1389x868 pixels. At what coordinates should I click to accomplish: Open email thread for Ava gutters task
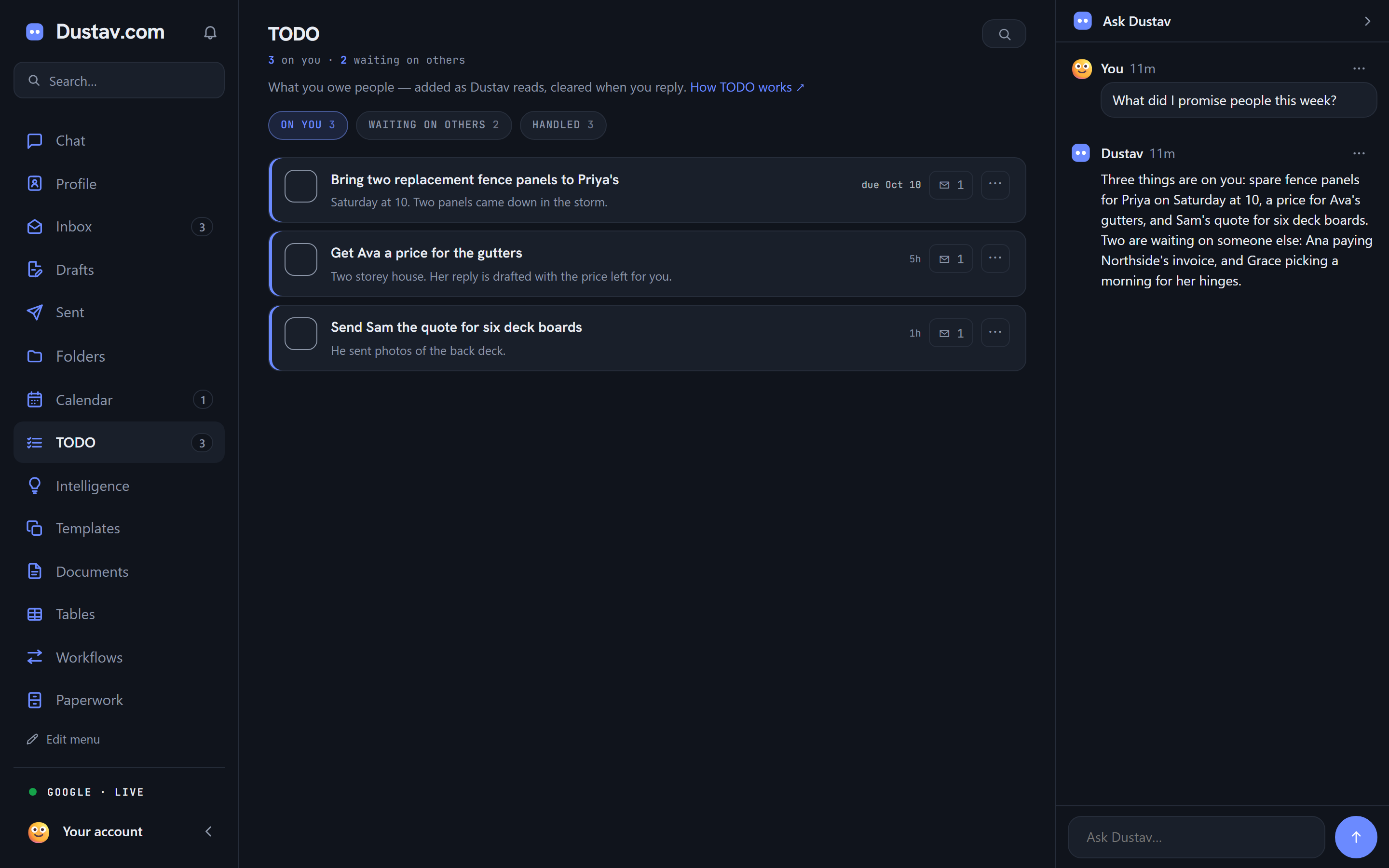(951, 259)
